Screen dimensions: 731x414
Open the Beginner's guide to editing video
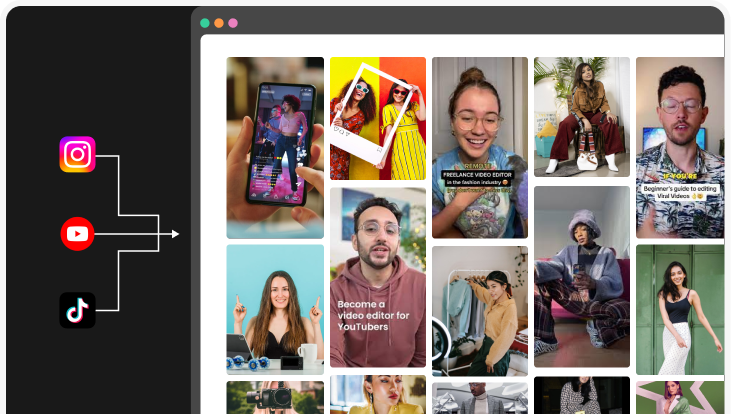[x=681, y=148]
